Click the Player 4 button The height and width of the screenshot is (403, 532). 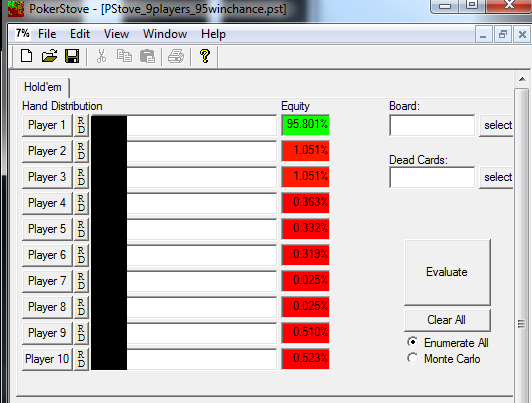tap(47, 203)
